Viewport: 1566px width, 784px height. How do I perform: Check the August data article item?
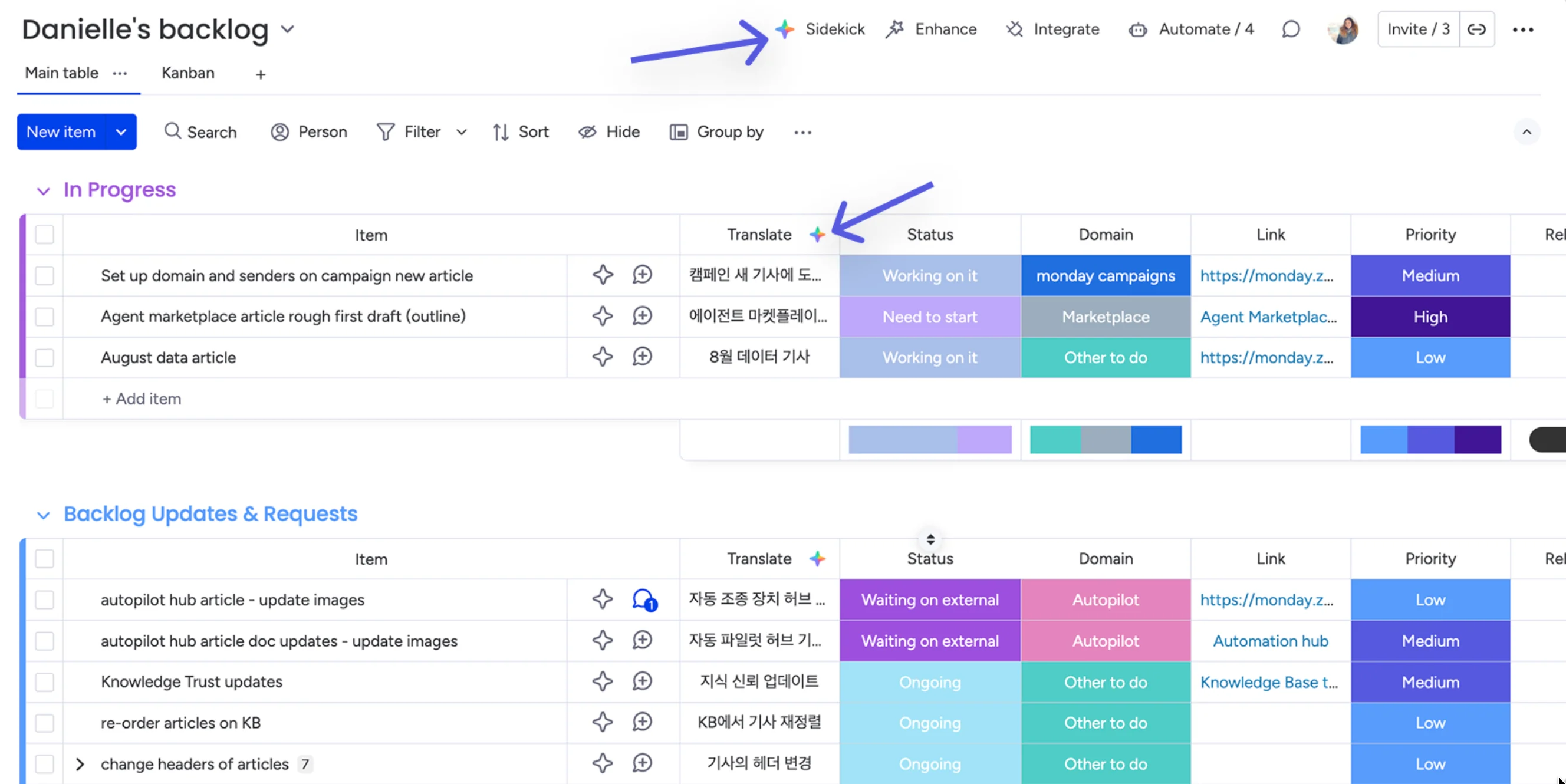44,357
